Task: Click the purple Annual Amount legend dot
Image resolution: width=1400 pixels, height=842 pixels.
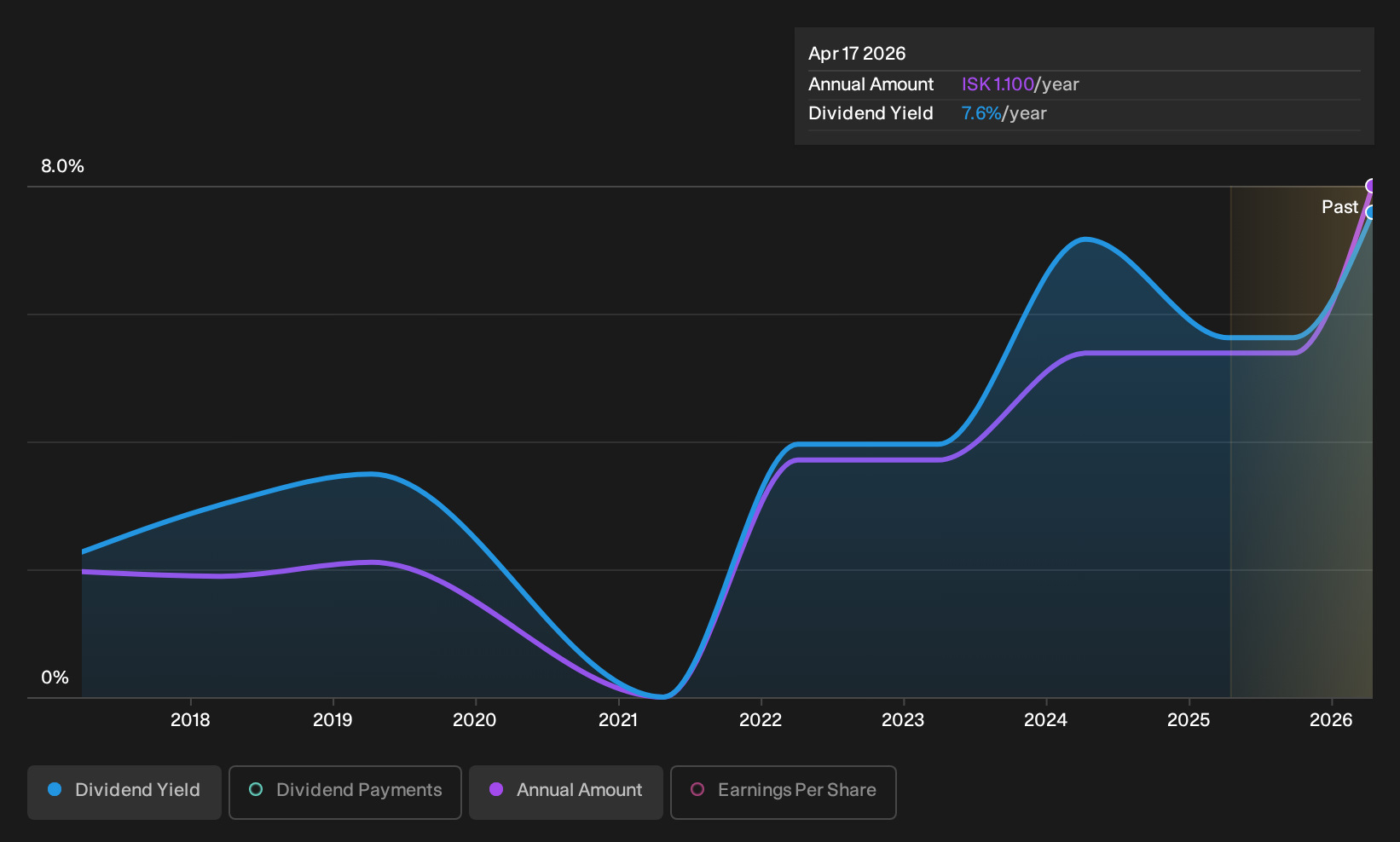Action: point(496,790)
